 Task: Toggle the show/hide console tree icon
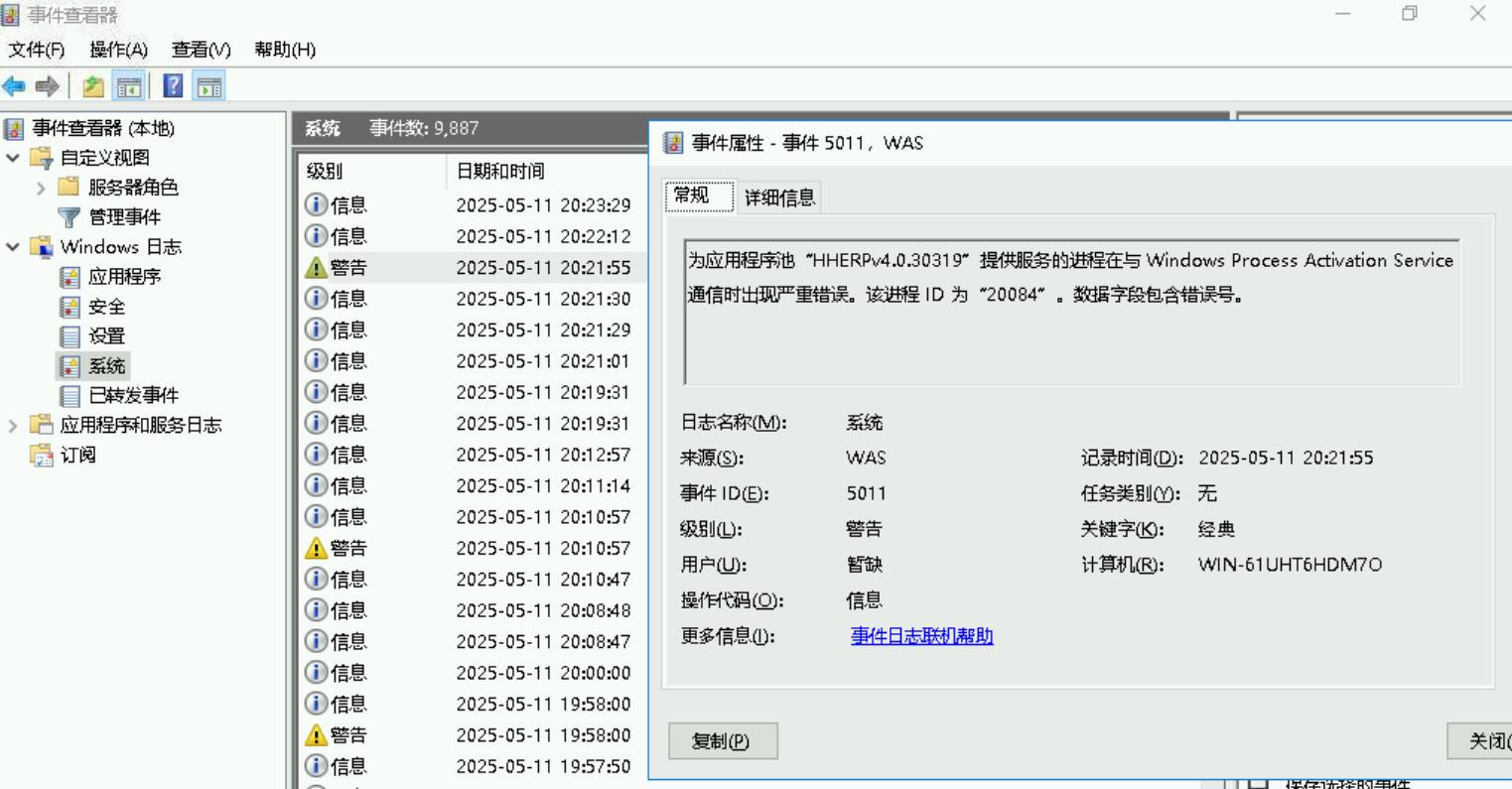129,87
